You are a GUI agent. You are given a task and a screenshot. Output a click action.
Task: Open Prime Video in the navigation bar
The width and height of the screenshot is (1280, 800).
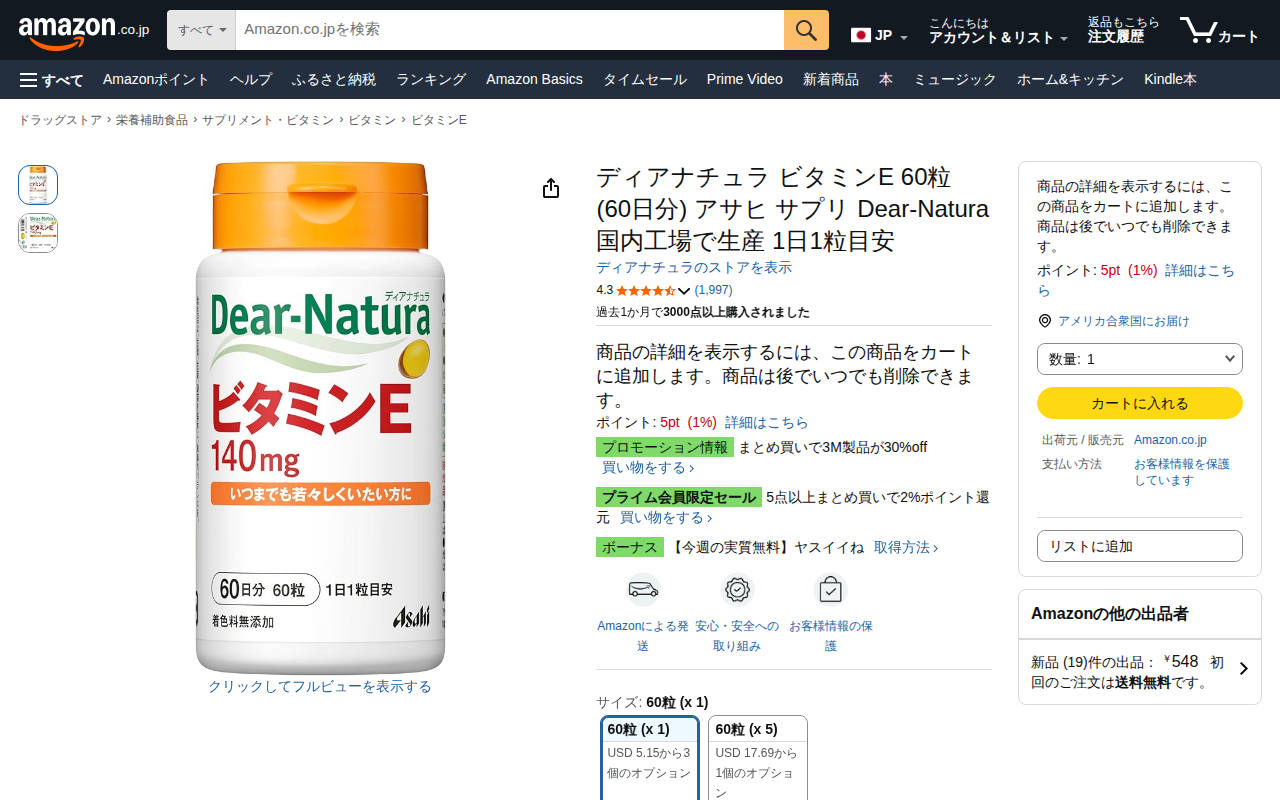click(x=745, y=80)
